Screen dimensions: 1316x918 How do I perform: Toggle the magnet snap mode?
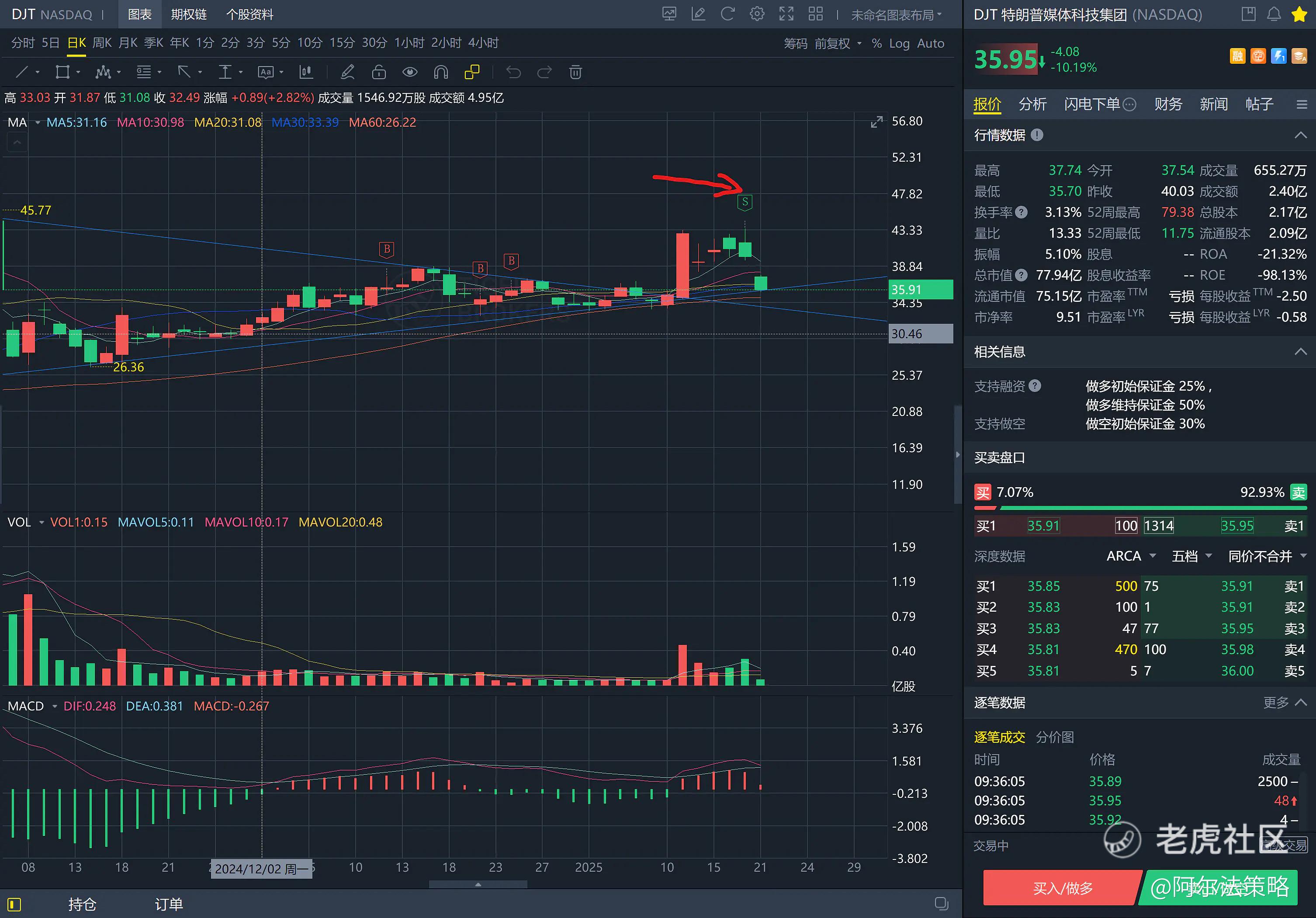click(x=441, y=72)
